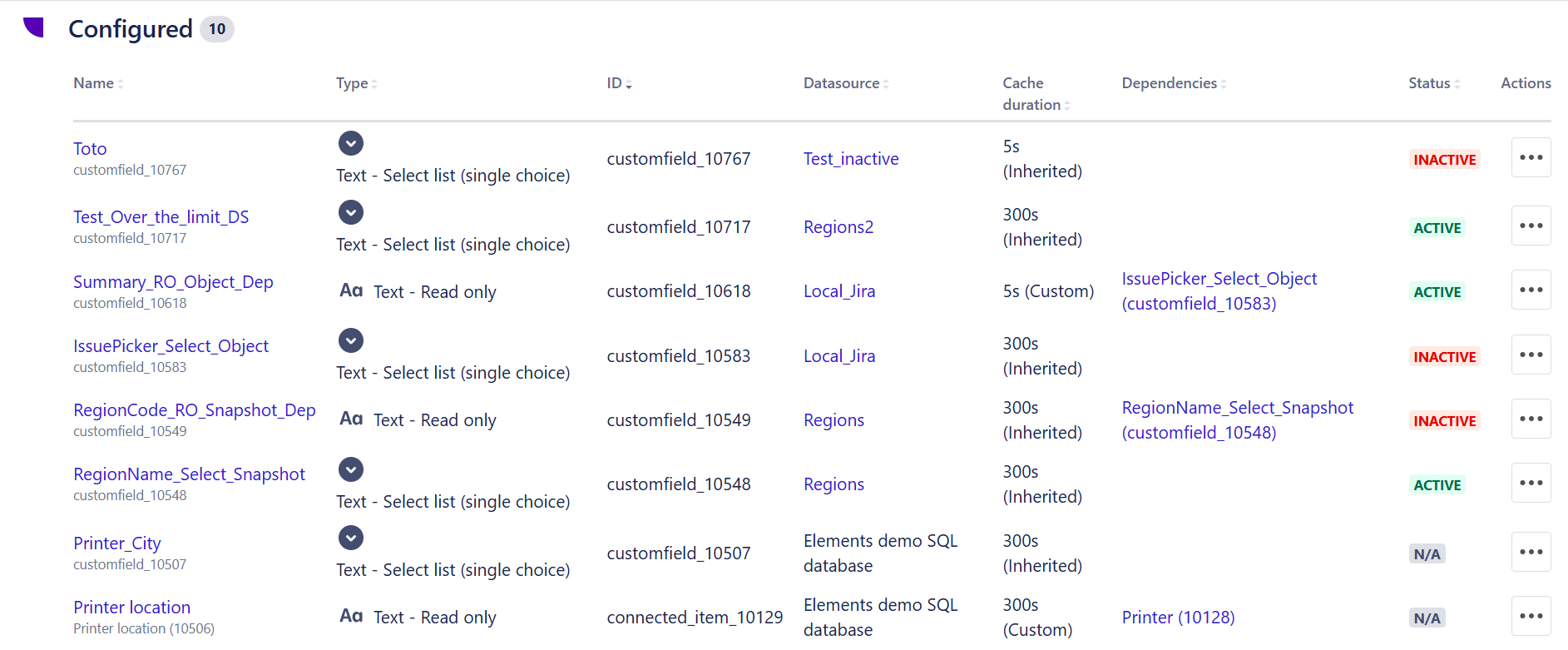The height and width of the screenshot is (650, 1568).
Task: Open the RegionCode_RO_Snapshot_Dep field link
Action: click(195, 410)
